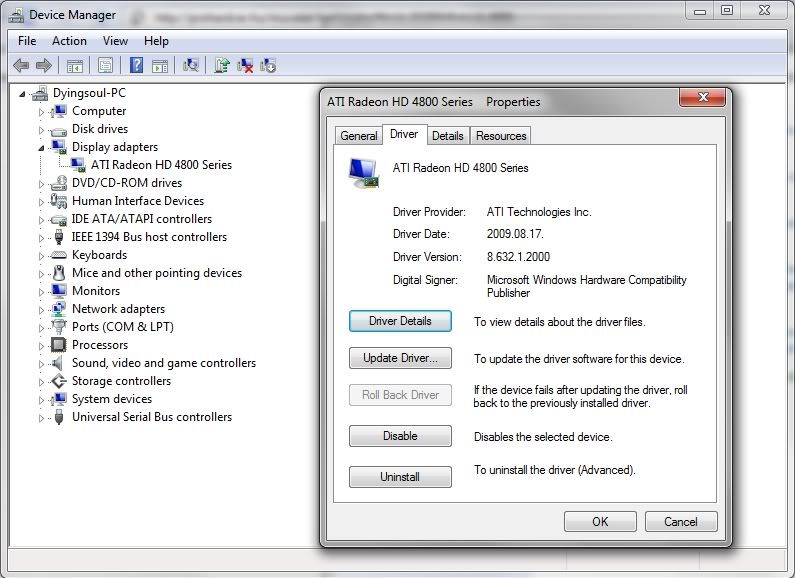Screen dimensions: 795x578
Task: Click the Forward arrow in the toolbar
Action: point(45,65)
